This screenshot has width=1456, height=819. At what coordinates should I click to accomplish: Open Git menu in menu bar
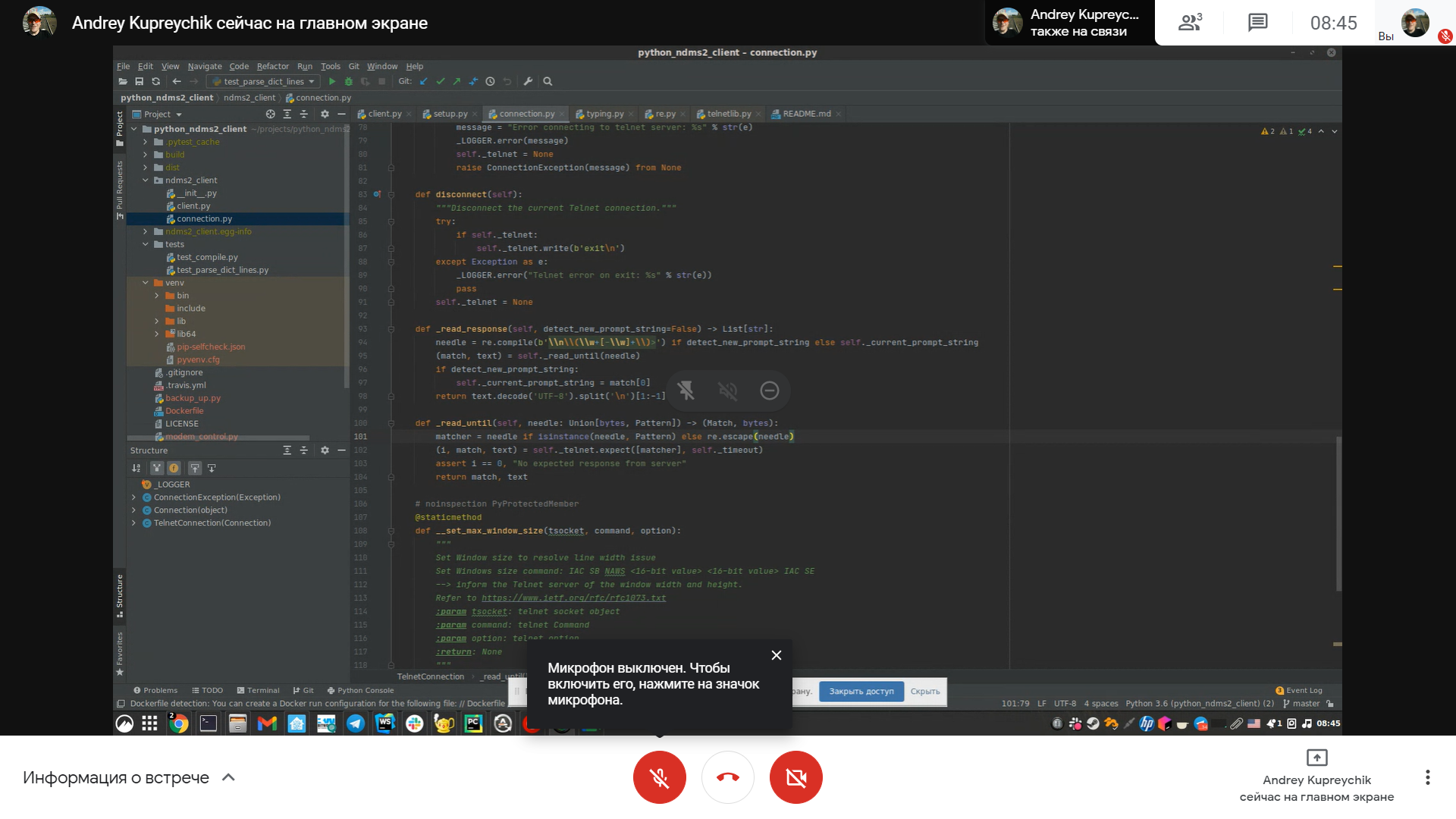pos(354,66)
